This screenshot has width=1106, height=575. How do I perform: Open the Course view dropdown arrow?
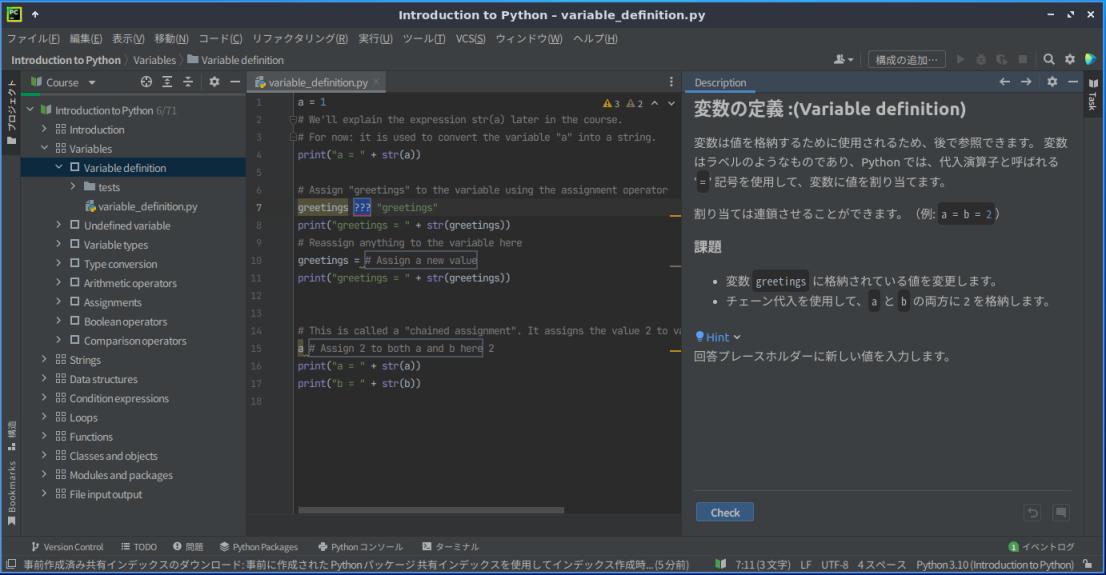coord(92,83)
